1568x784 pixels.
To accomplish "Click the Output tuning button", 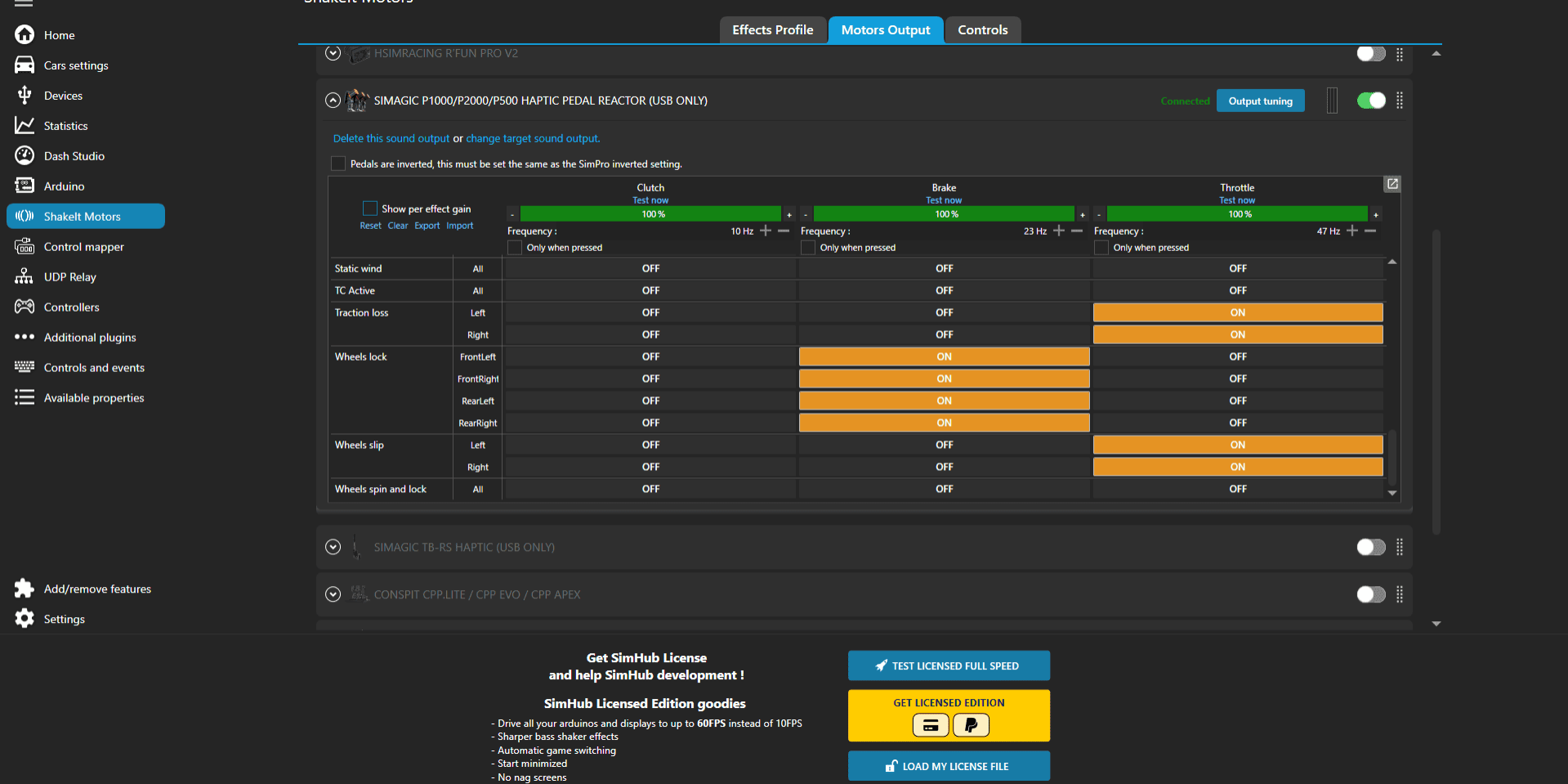I will 1260,101.
